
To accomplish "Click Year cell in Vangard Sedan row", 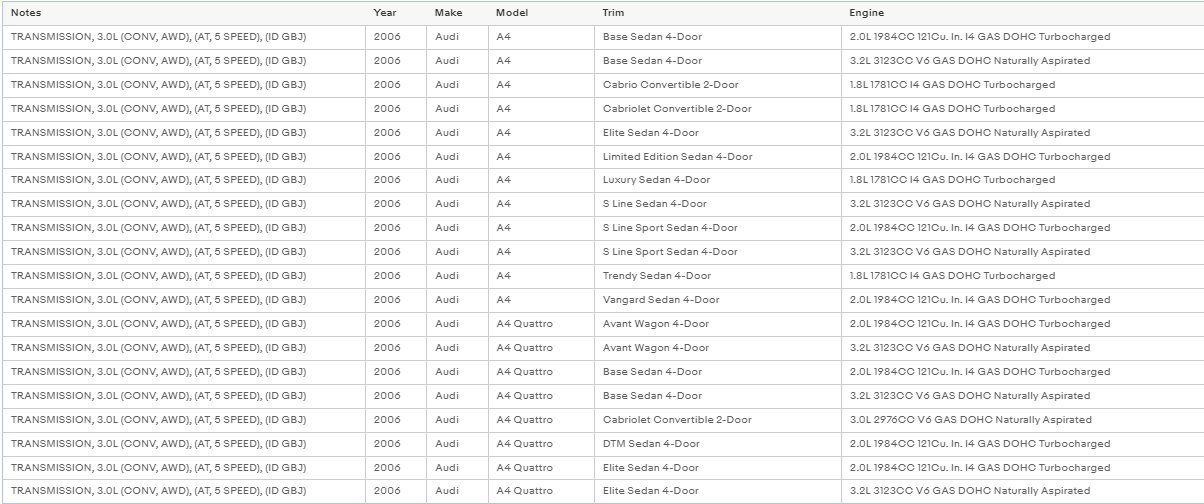I will pyautogui.click(x=396, y=300).
